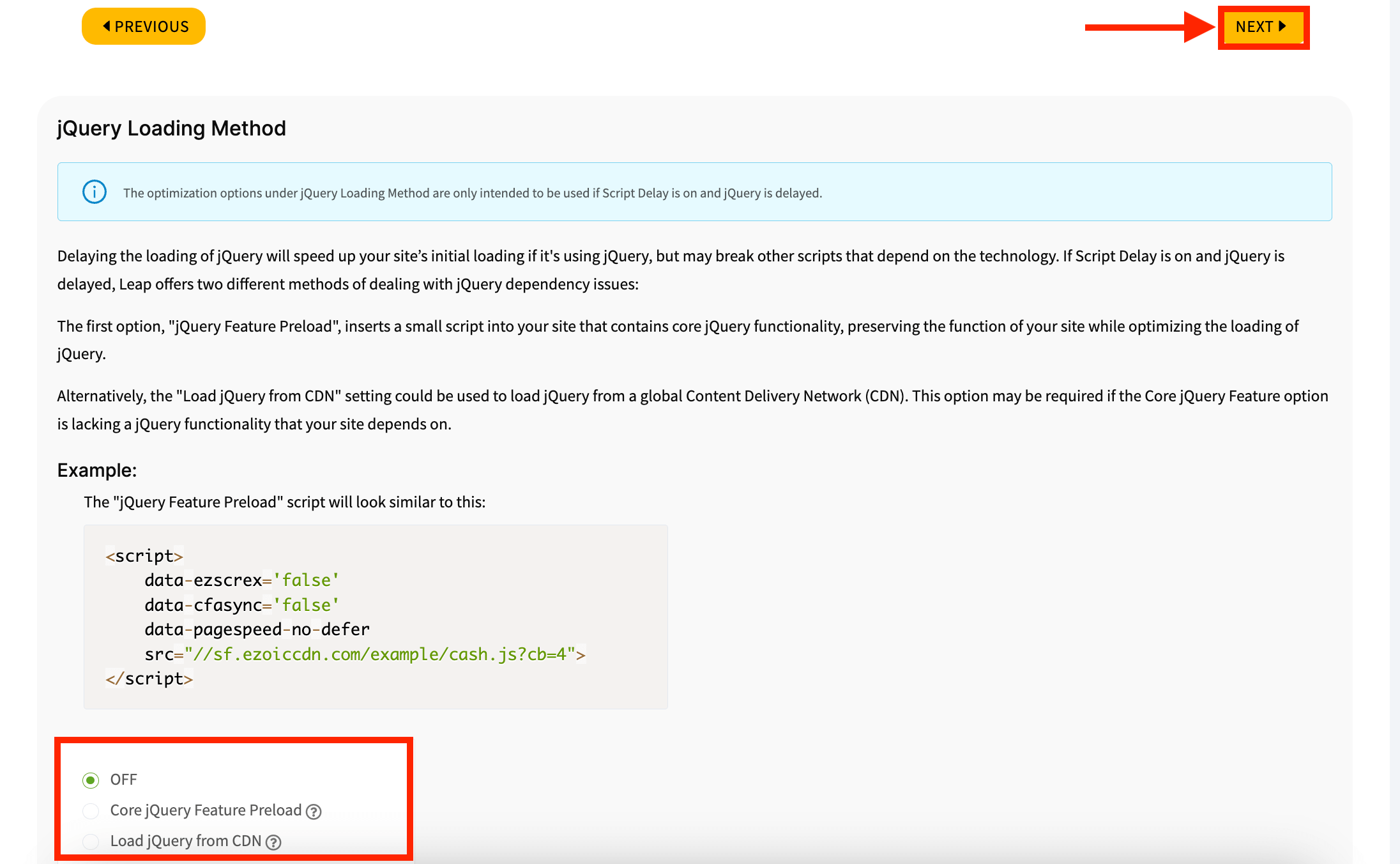Select the OFF radio option
This screenshot has width=1400, height=864.
[x=91, y=780]
